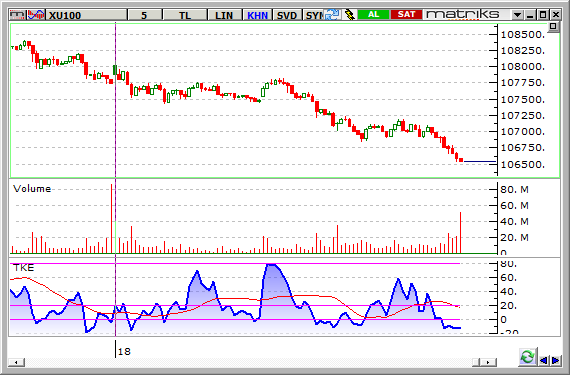Open the dropdown arrow next to matriks
The image size is (570, 375).
pyautogui.click(x=517, y=15)
